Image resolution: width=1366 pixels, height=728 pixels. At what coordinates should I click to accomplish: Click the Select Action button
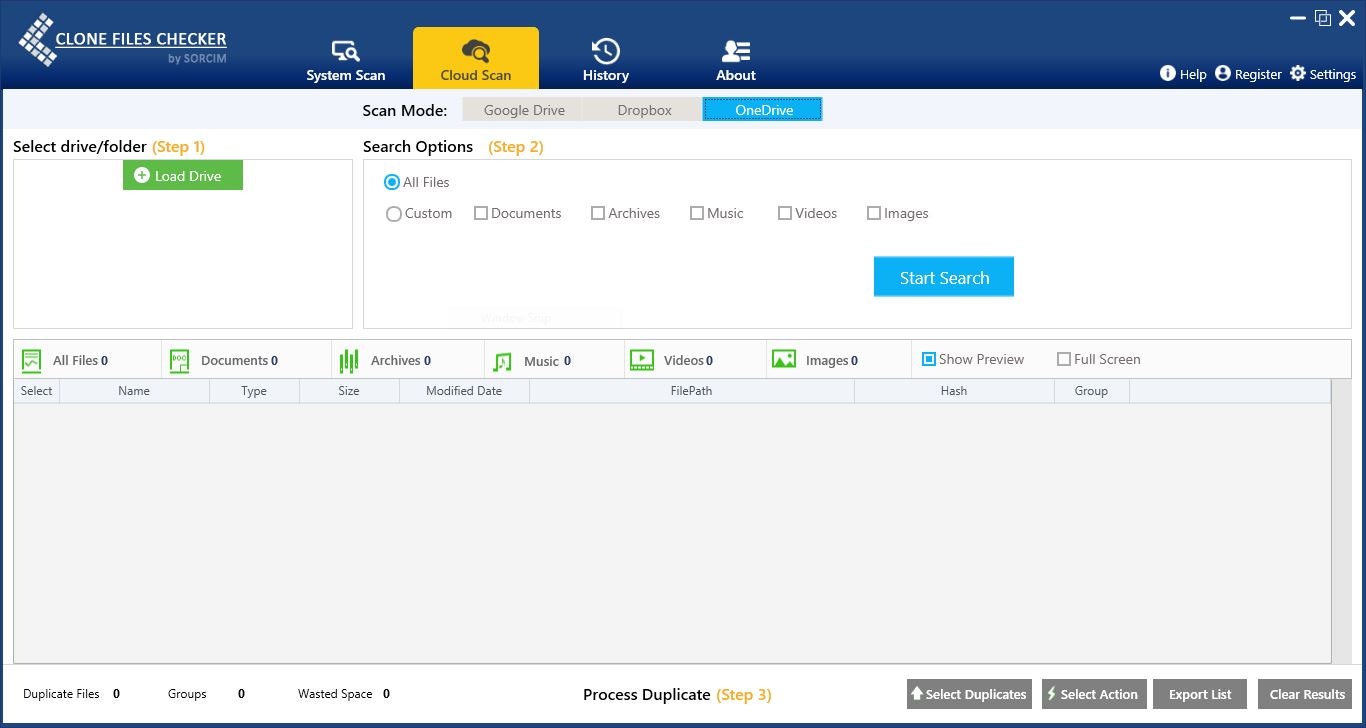[1093, 694]
